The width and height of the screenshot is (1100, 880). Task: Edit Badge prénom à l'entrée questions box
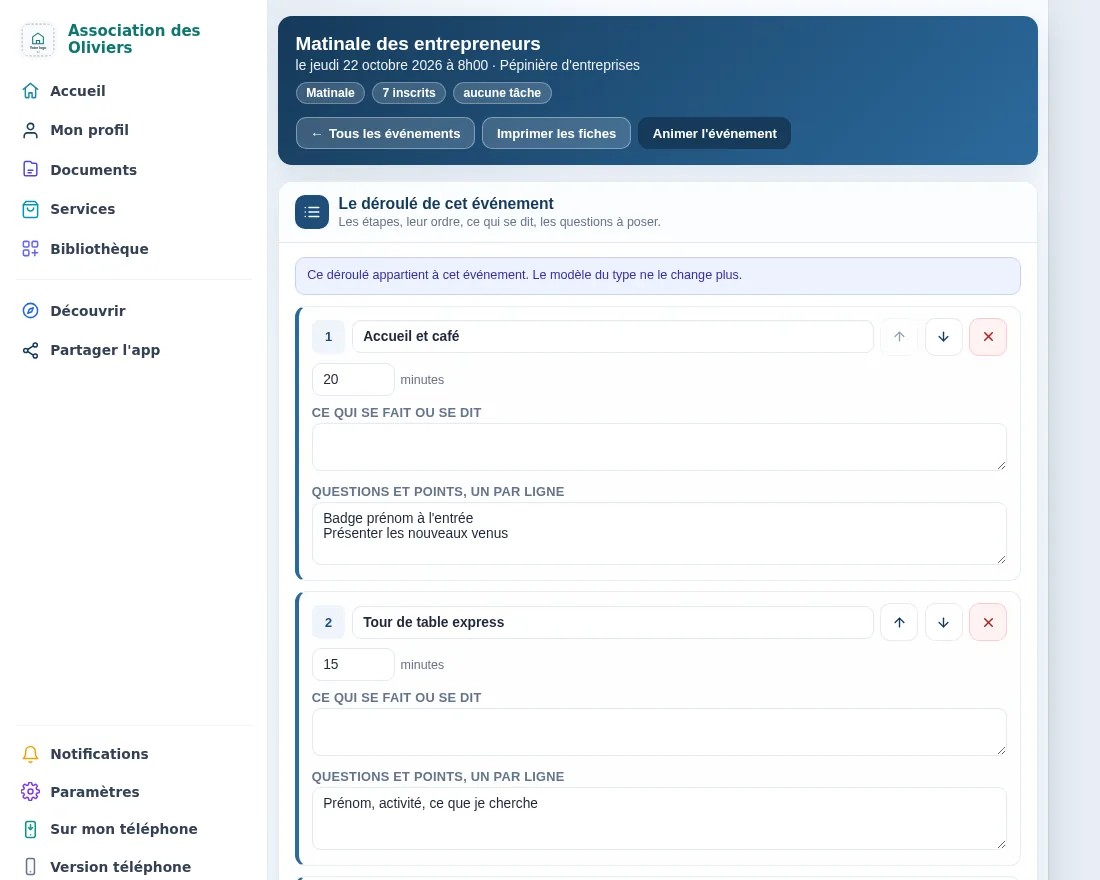(x=659, y=533)
